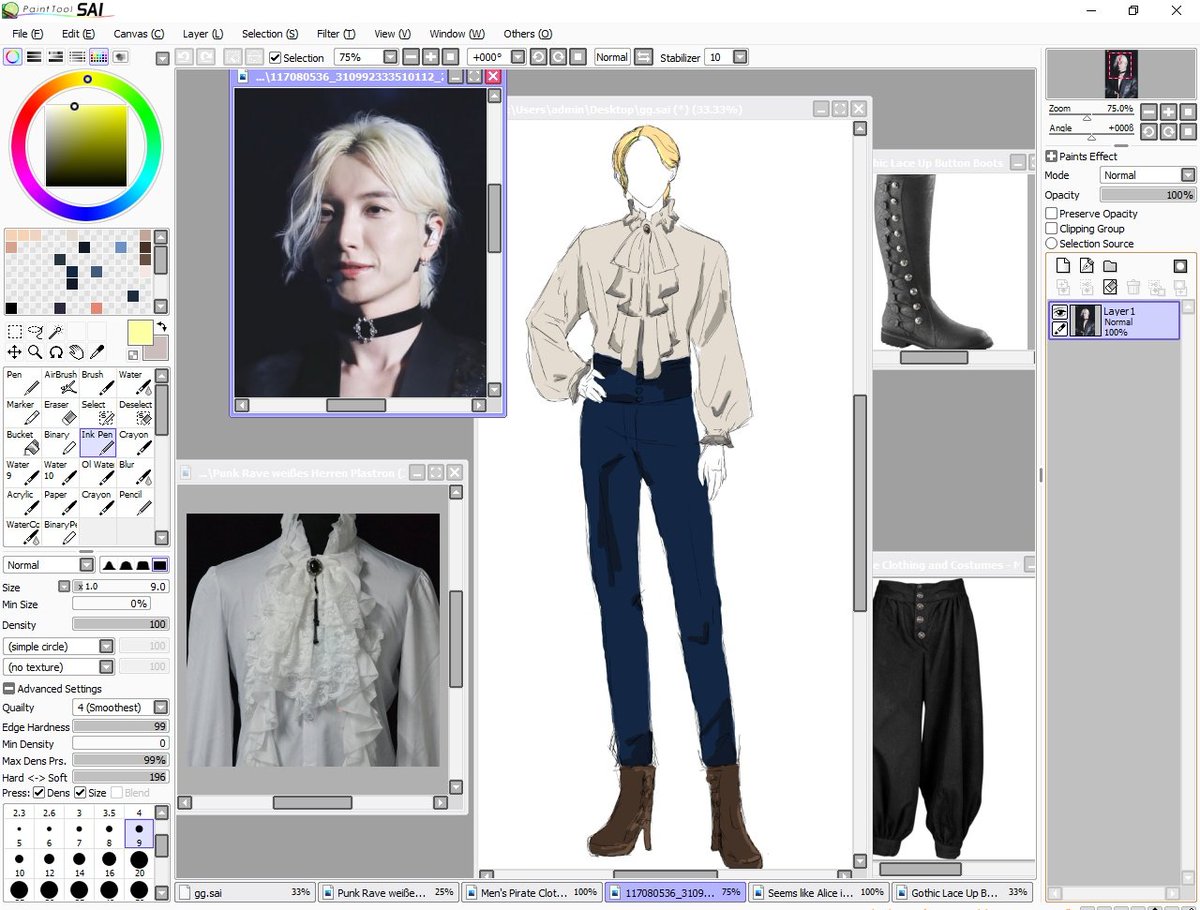Adjust the layer Opacity slider

(1147, 195)
